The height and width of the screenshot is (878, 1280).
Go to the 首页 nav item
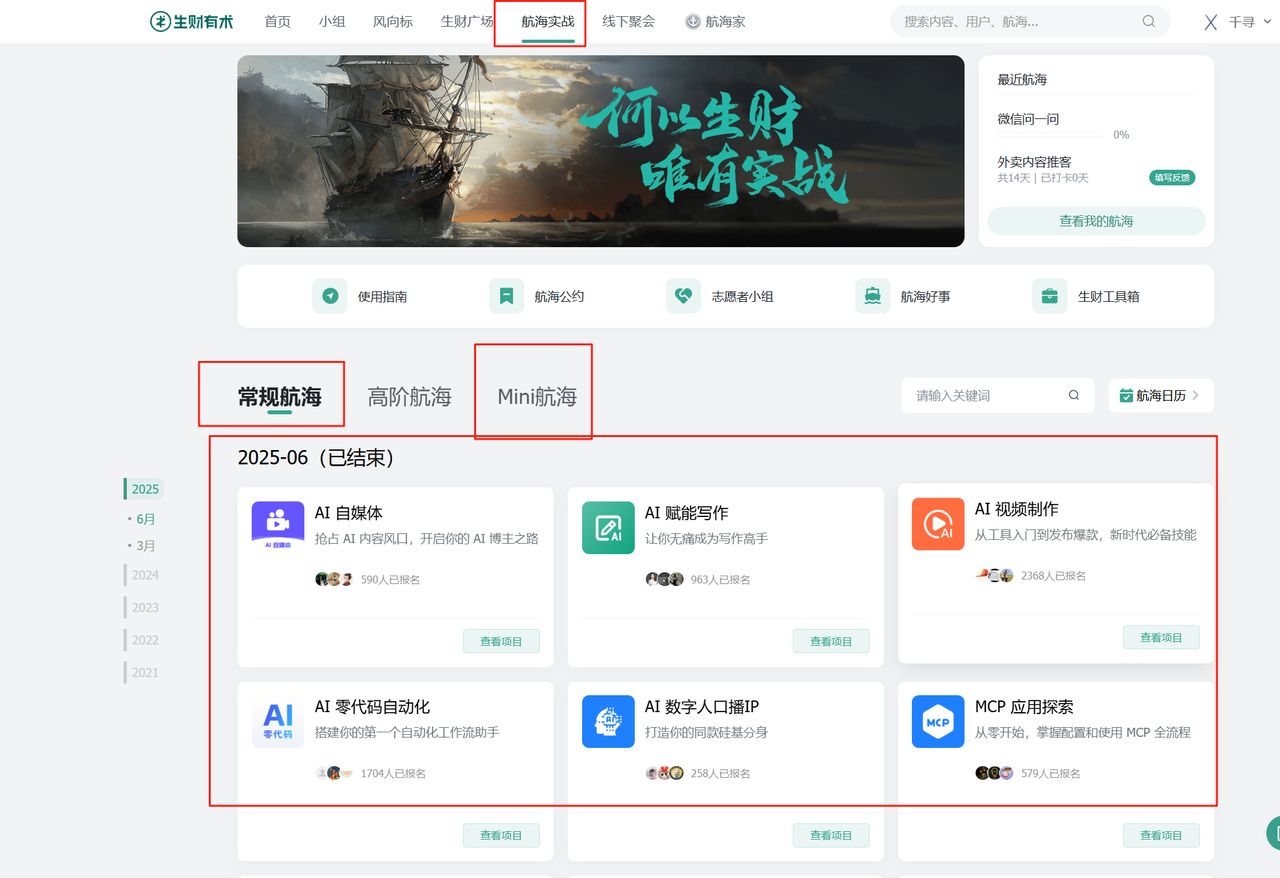[x=277, y=21]
